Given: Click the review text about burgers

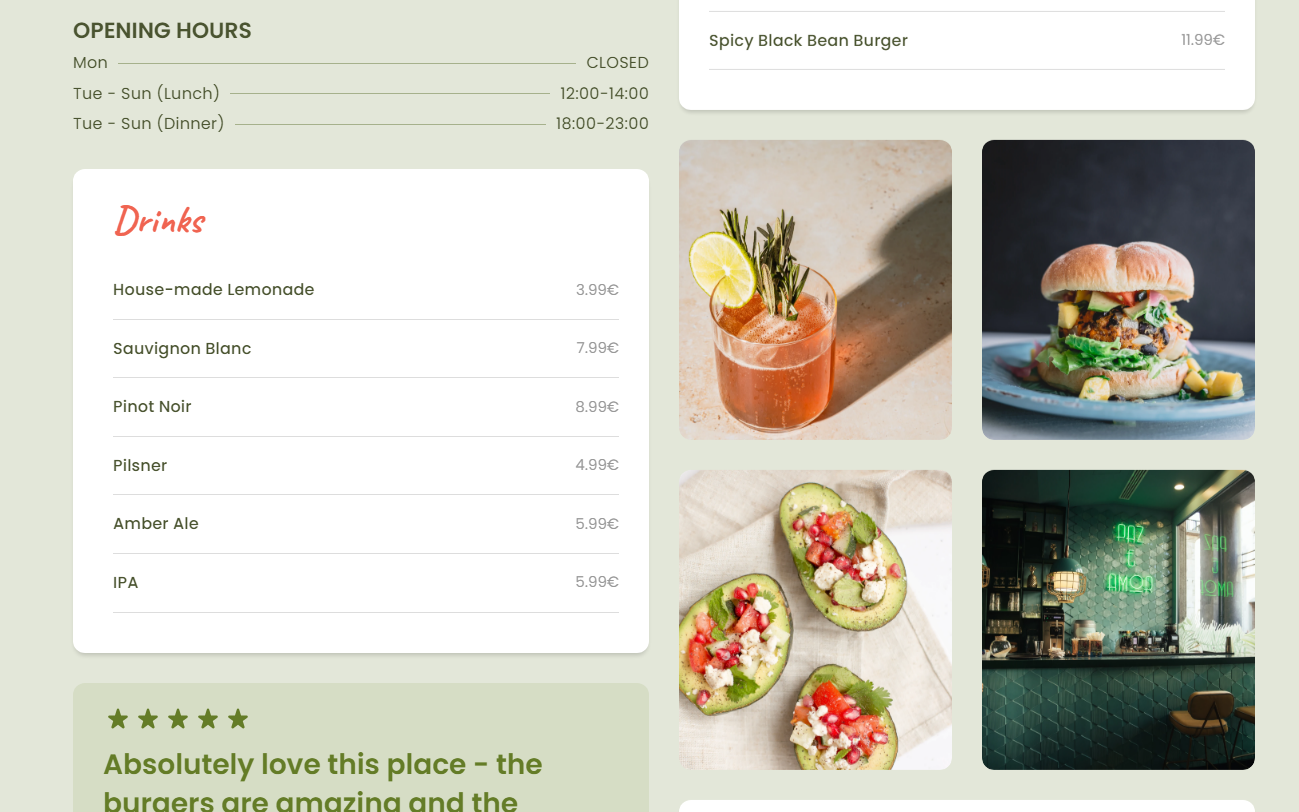Looking at the screenshot, I should [323, 781].
